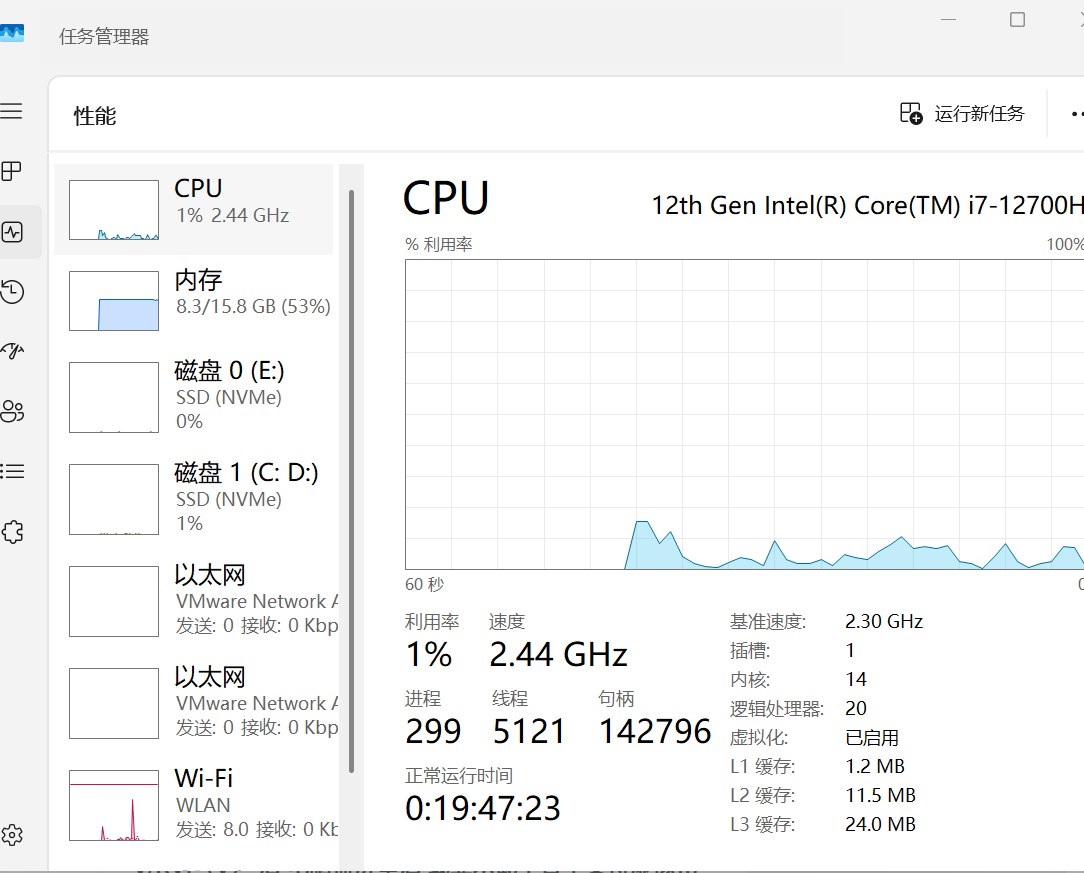This screenshot has height=873, width=1084.
Task: Select the Performance page icon
Action: [12, 232]
